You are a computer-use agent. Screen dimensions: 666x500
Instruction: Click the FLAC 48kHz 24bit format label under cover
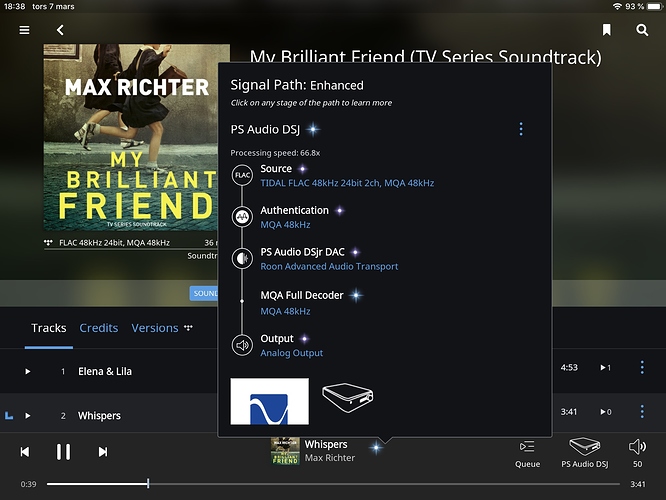coord(114,243)
